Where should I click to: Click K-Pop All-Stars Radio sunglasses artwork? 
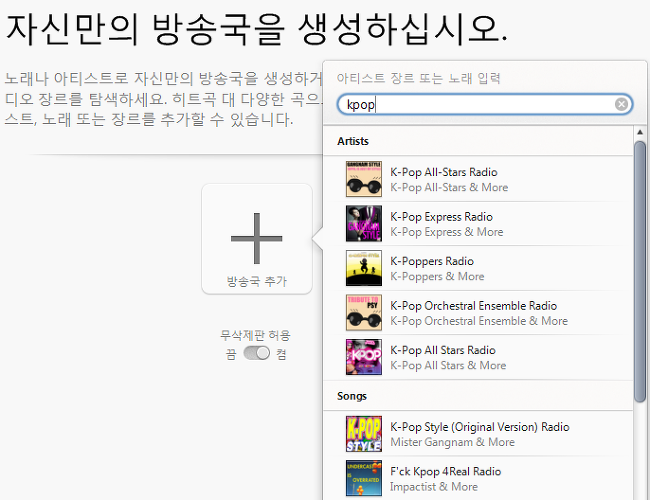tap(364, 179)
